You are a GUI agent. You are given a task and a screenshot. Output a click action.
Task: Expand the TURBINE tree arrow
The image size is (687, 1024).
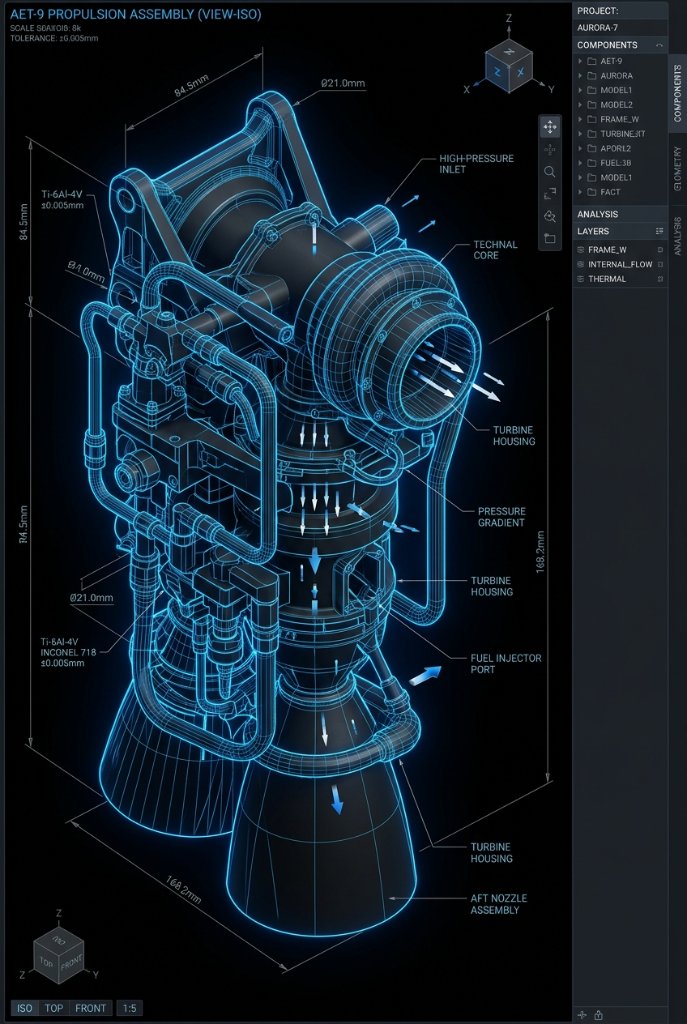pyautogui.click(x=580, y=134)
